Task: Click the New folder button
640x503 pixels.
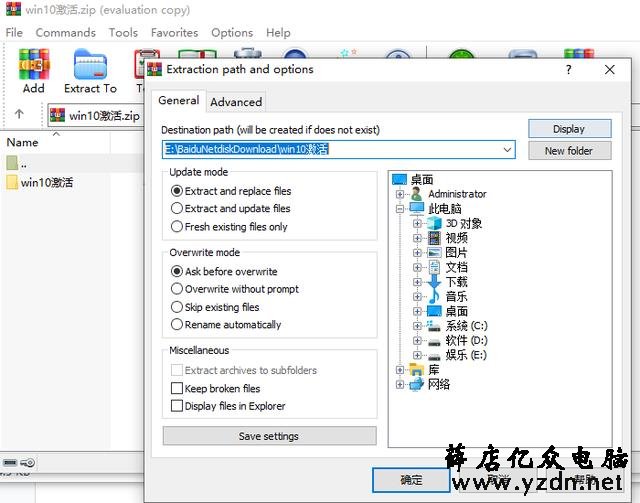Action: [x=569, y=151]
